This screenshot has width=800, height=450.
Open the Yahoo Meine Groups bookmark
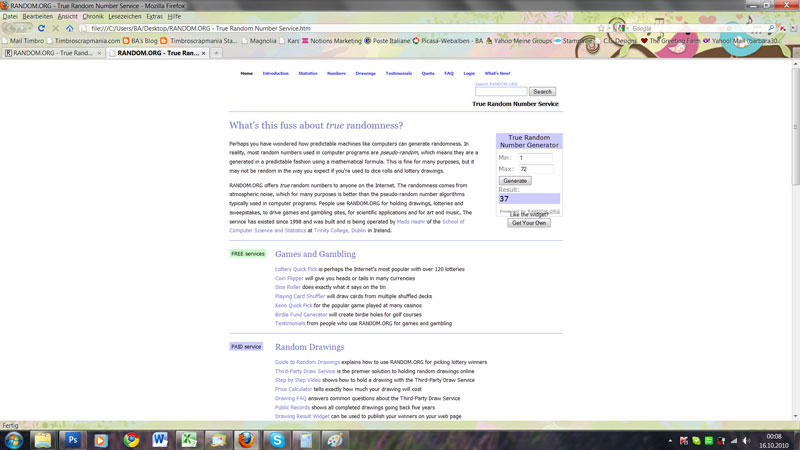[x=518, y=40]
